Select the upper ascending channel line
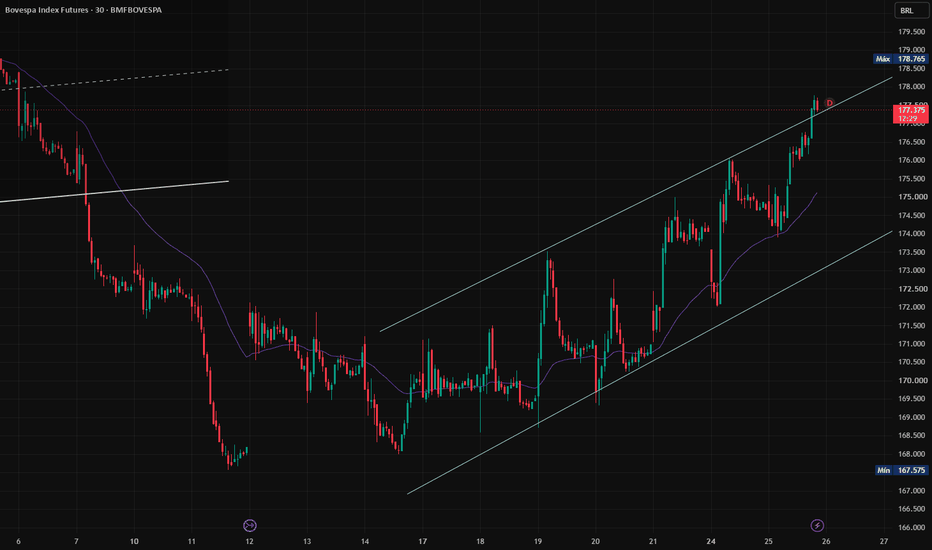 tap(636, 204)
